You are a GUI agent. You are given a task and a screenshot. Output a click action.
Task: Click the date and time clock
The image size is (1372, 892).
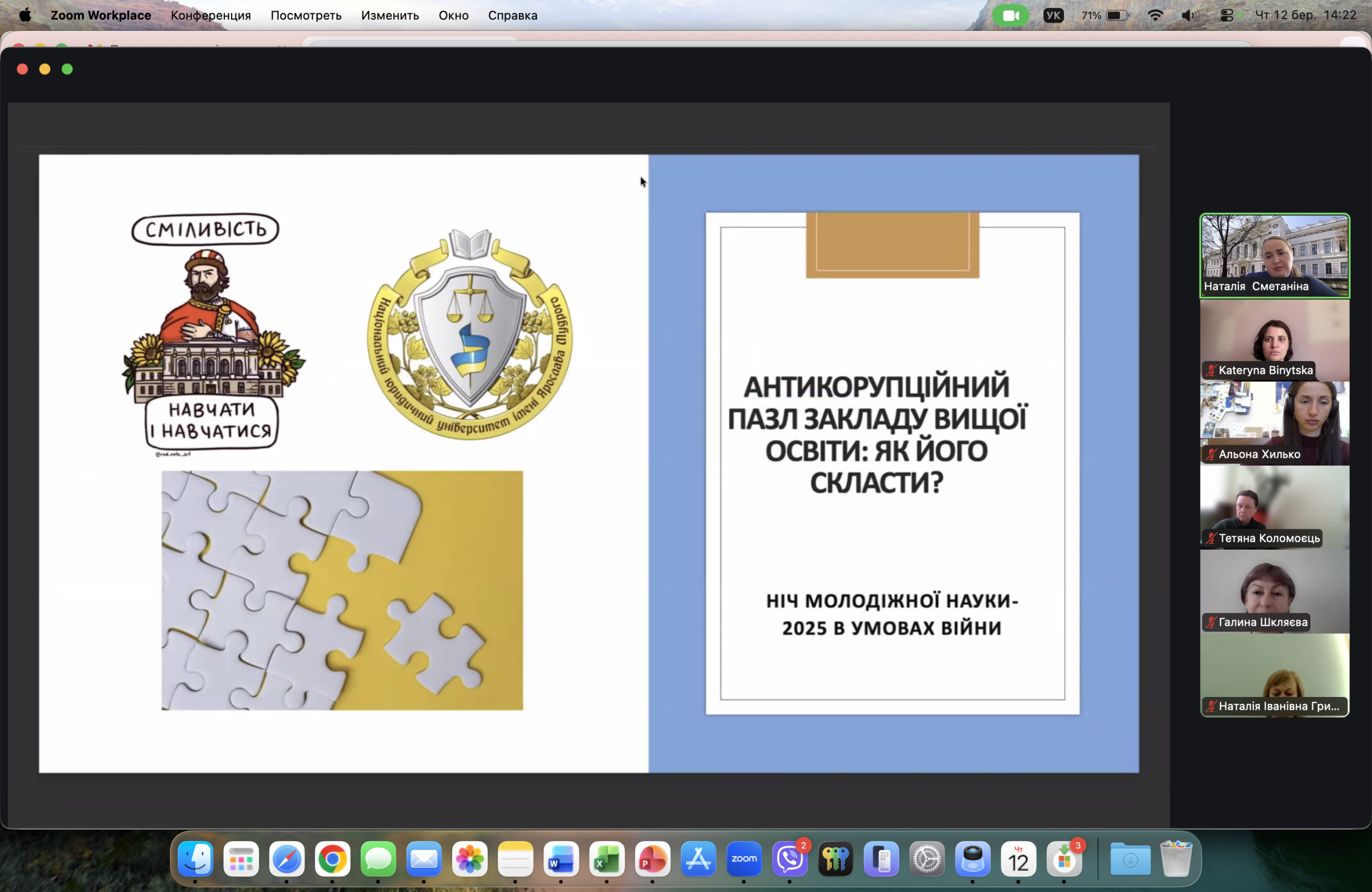coord(1305,16)
